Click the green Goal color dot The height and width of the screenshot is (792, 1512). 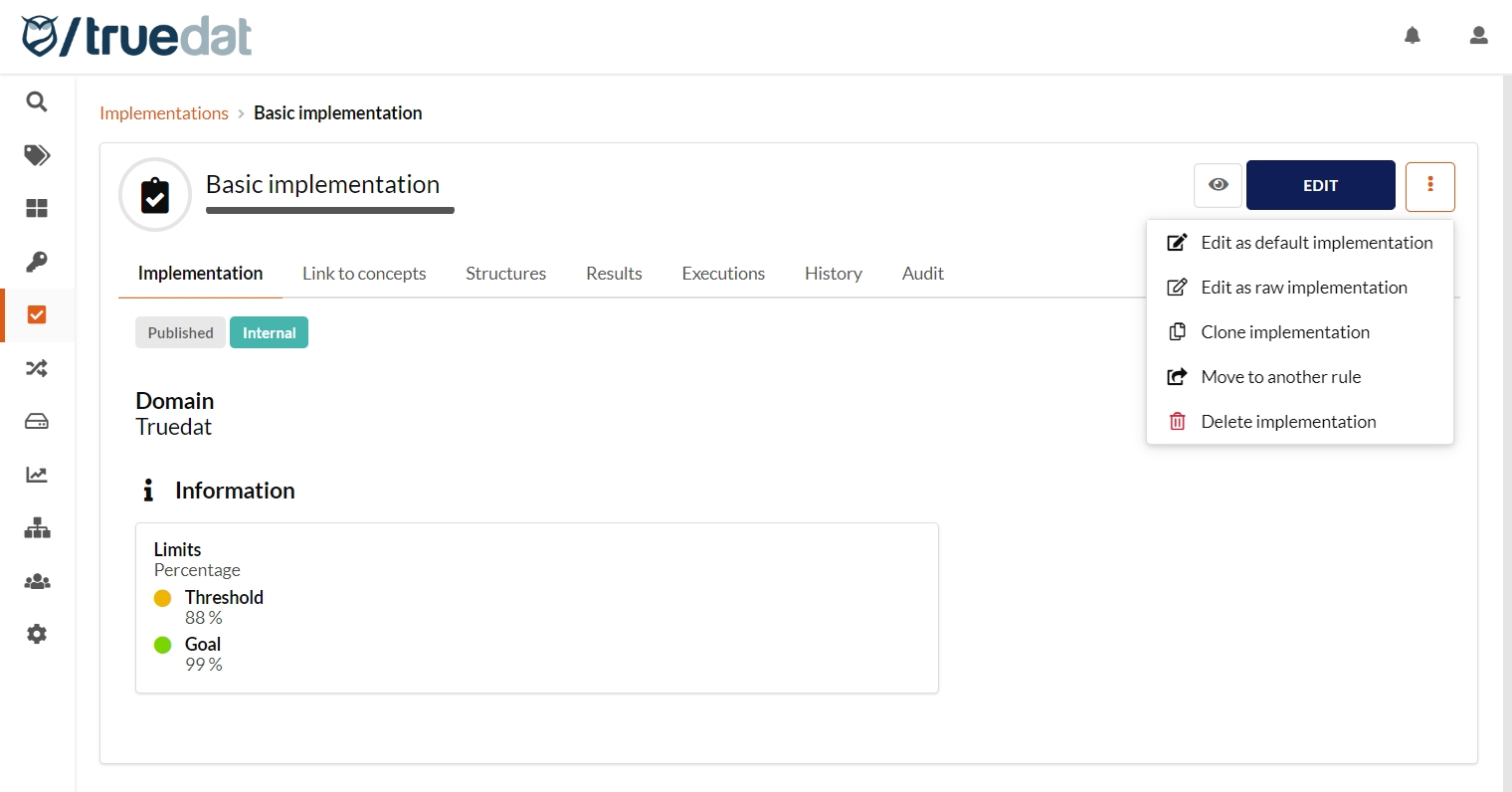[x=163, y=645]
